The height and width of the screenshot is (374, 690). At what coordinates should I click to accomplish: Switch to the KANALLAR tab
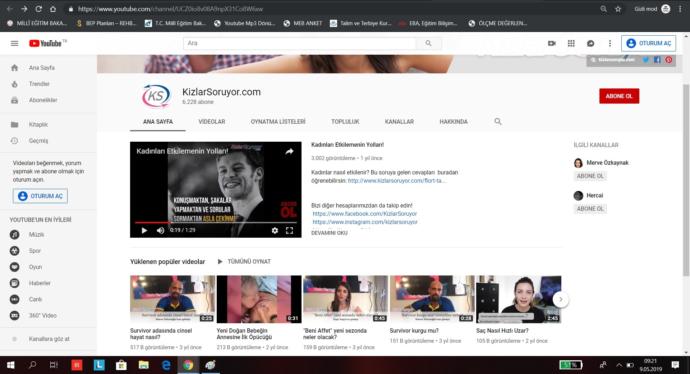pyautogui.click(x=399, y=121)
